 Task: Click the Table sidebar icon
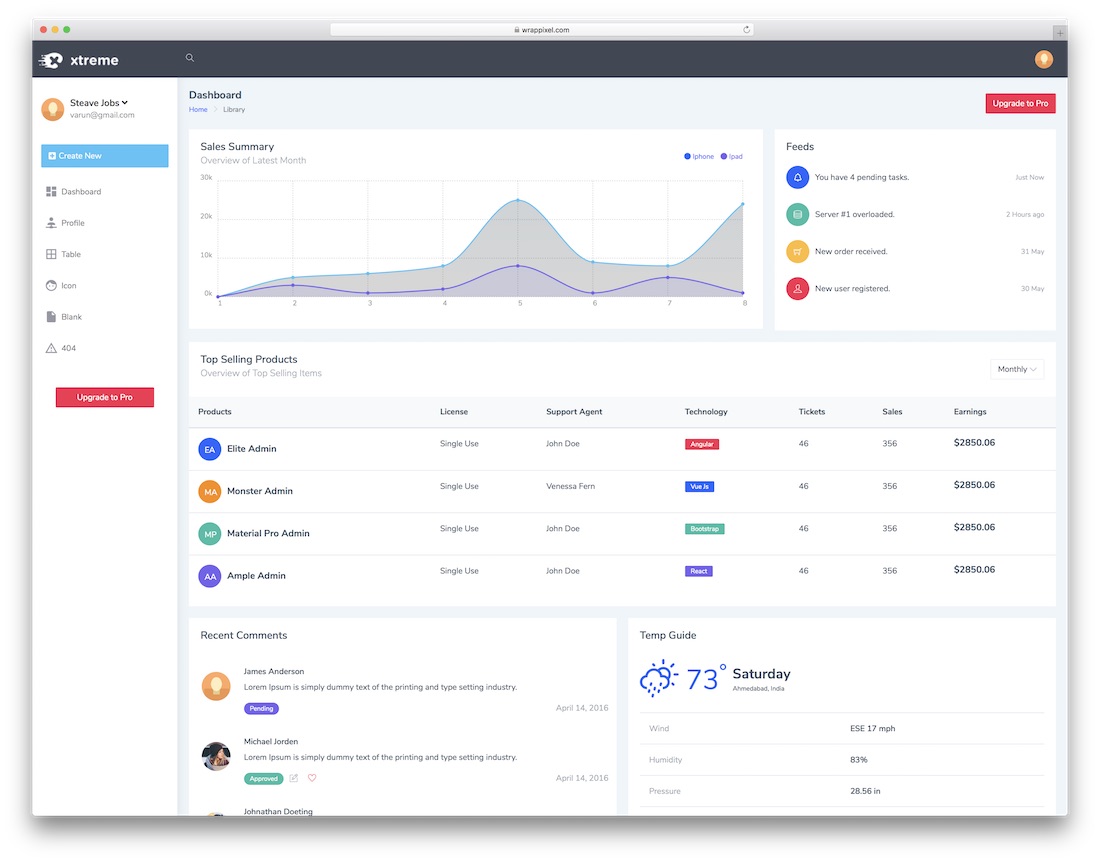tap(51, 254)
